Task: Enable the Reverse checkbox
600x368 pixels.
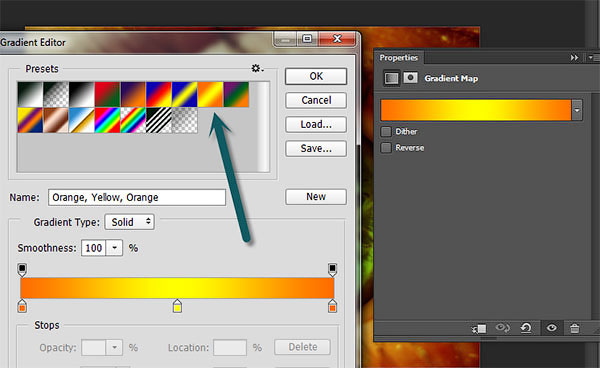Action: [x=386, y=148]
